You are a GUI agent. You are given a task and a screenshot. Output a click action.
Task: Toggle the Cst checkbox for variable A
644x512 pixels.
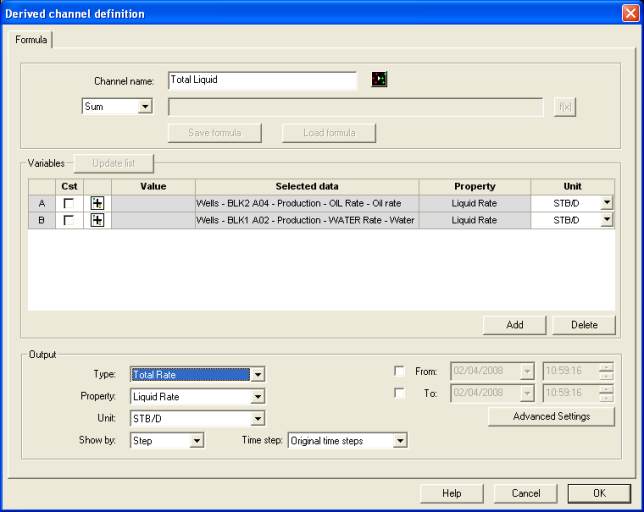click(x=69, y=203)
